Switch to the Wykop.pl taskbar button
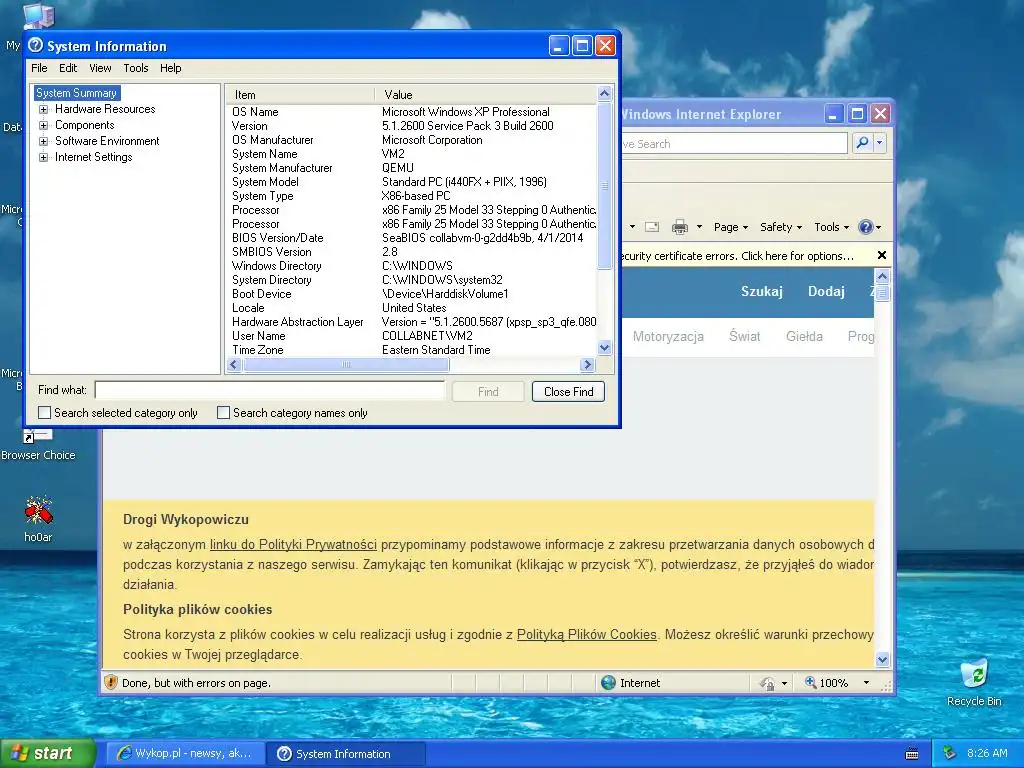Viewport: 1024px width, 768px height. (185, 753)
